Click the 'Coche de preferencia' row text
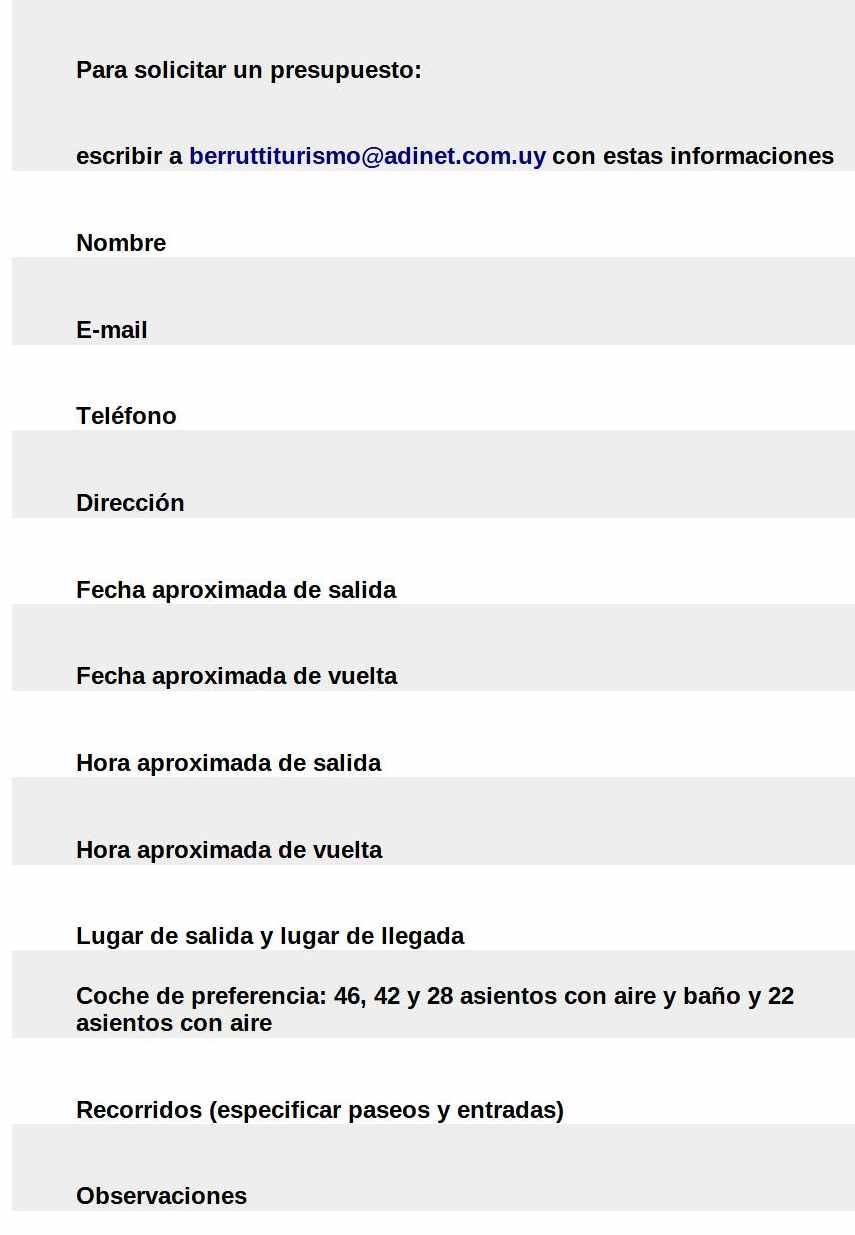The image size is (855, 1235). tap(435, 1009)
